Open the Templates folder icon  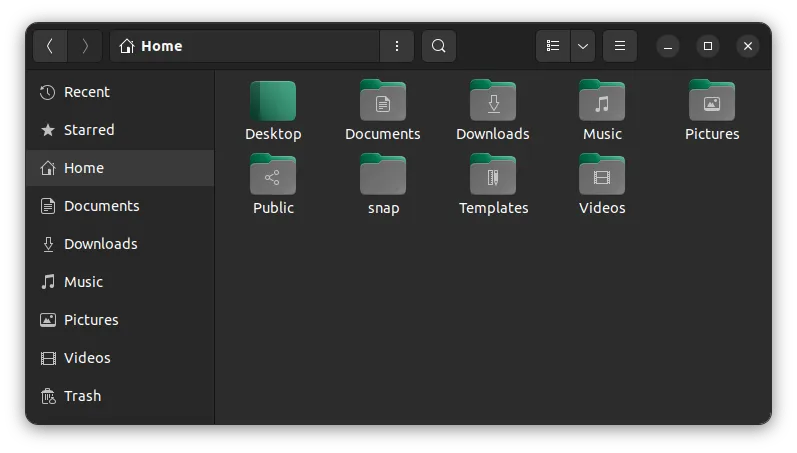[x=492, y=176]
